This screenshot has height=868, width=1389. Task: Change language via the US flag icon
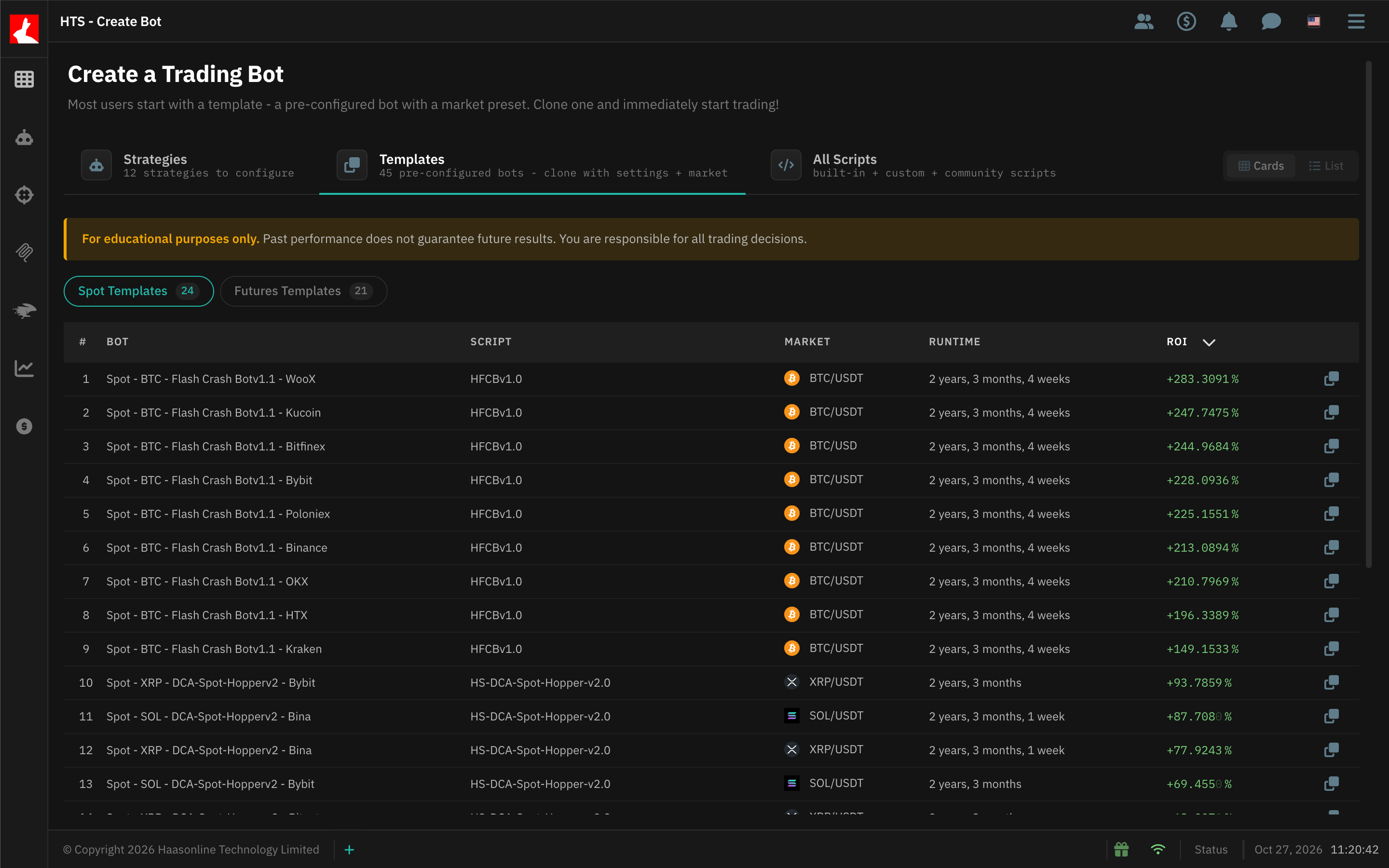coord(1314,22)
